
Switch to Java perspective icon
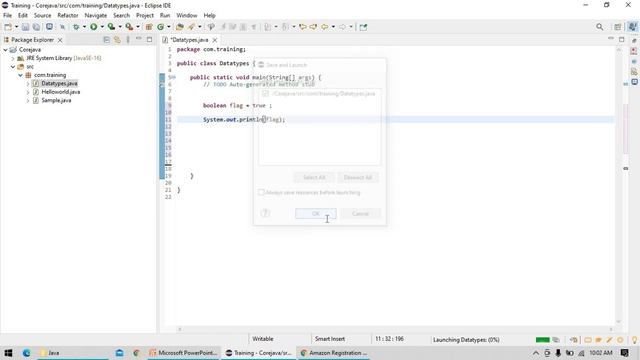[632, 27]
